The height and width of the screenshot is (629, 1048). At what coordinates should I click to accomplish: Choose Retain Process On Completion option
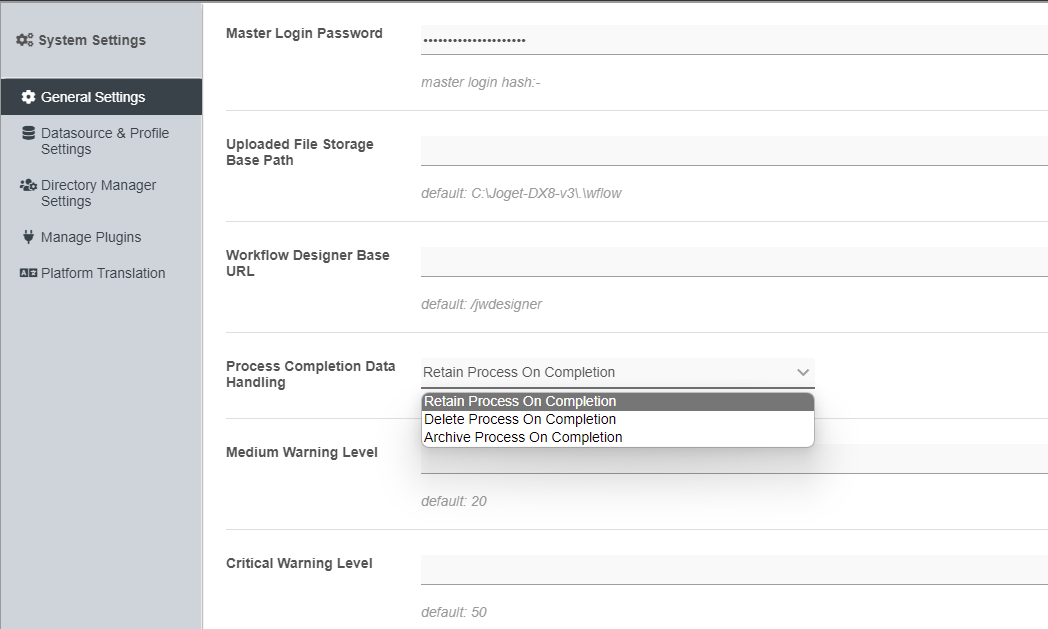(520, 402)
